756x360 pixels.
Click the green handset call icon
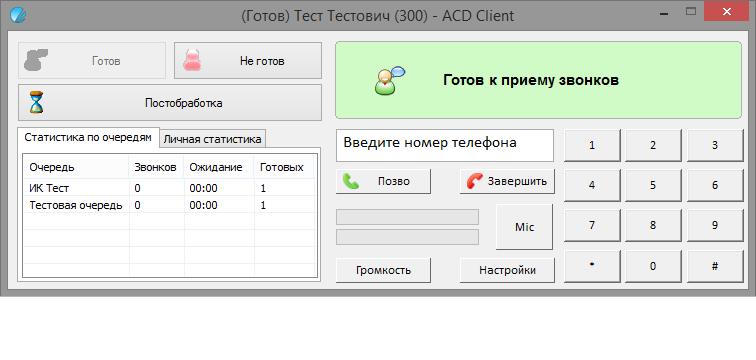click(x=351, y=181)
